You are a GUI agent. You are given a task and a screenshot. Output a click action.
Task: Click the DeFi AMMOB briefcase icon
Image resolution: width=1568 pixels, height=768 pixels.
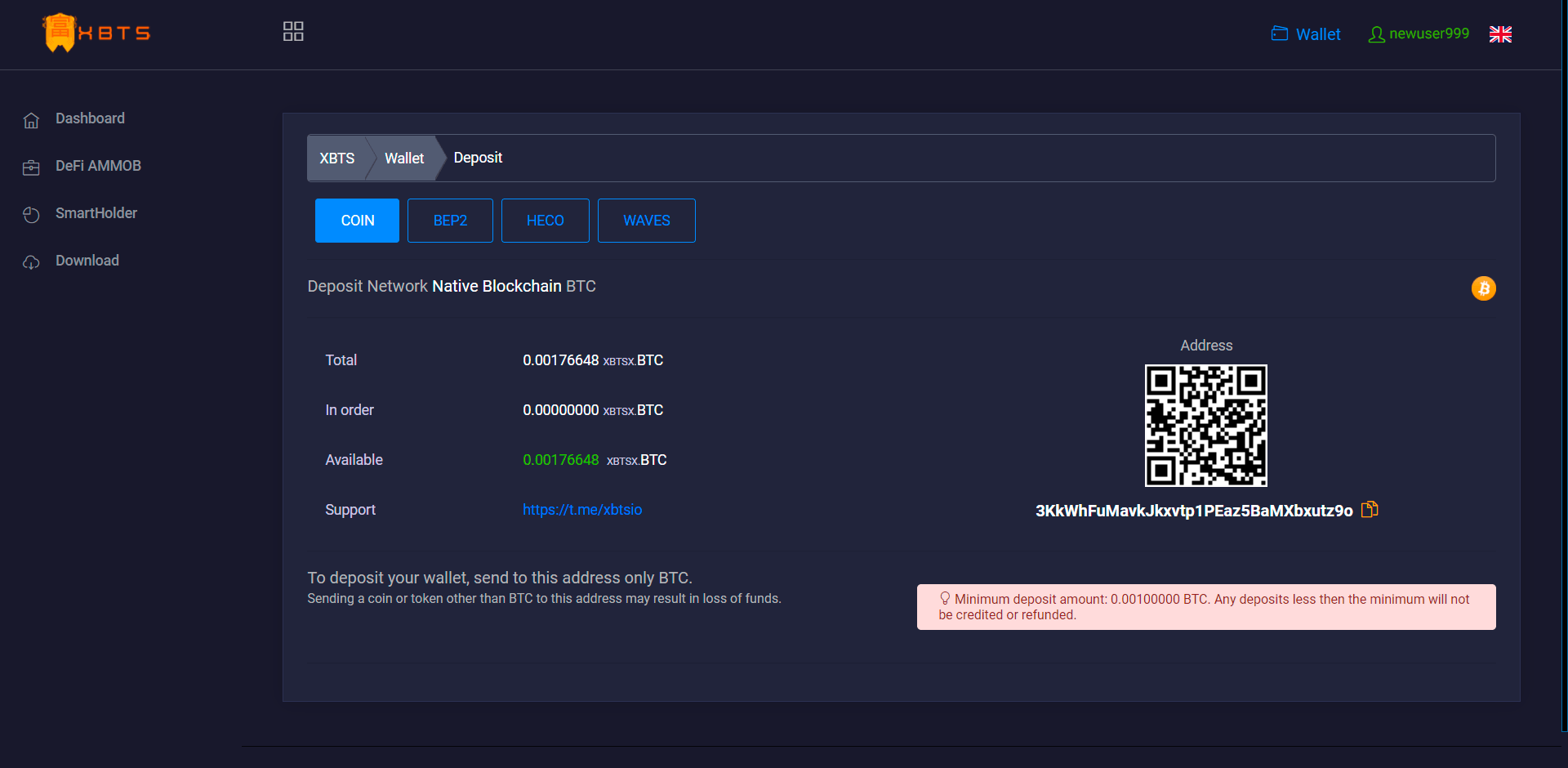pos(31,167)
